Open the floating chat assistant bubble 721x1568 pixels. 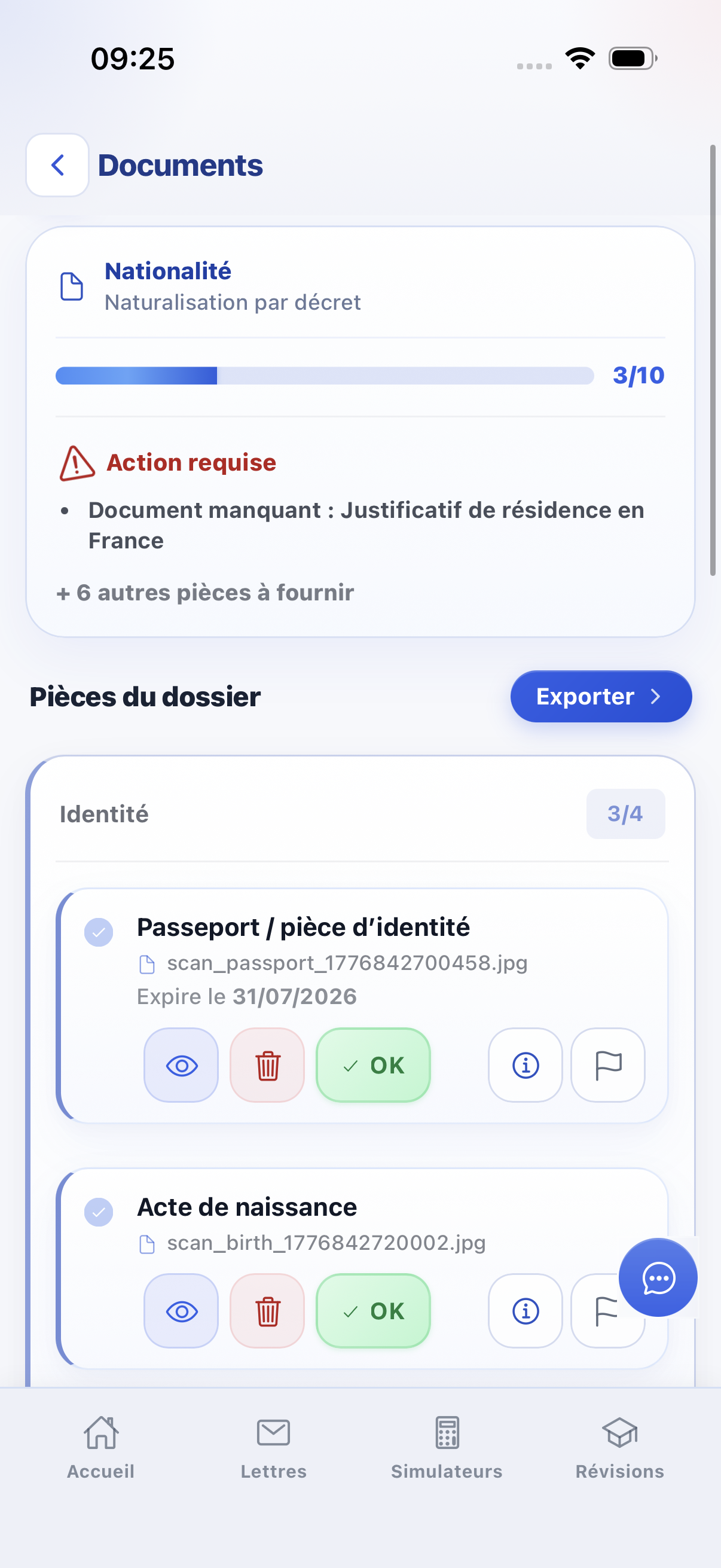pos(658,1277)
